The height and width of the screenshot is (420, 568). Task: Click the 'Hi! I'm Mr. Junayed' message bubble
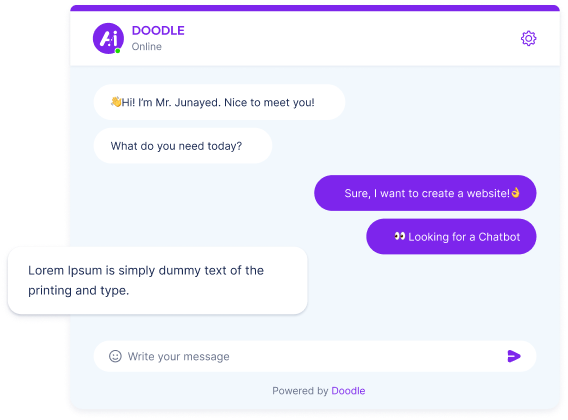[x=219, y=102]
